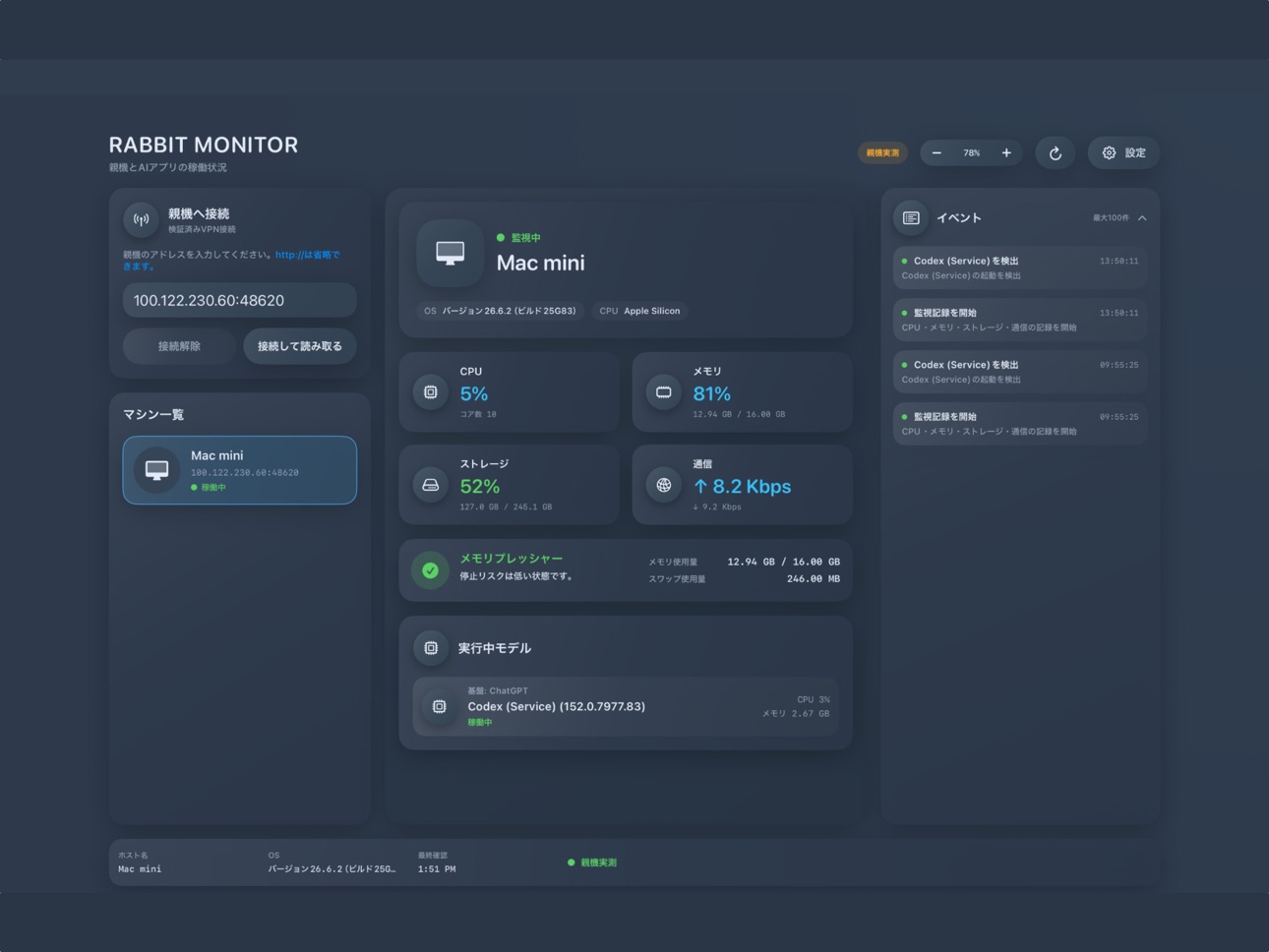Image resolution: width=1269 pixels, height=952 pixels.
Task: Click the orange 親機実測 badge in the header
Action: coord(882,153)
